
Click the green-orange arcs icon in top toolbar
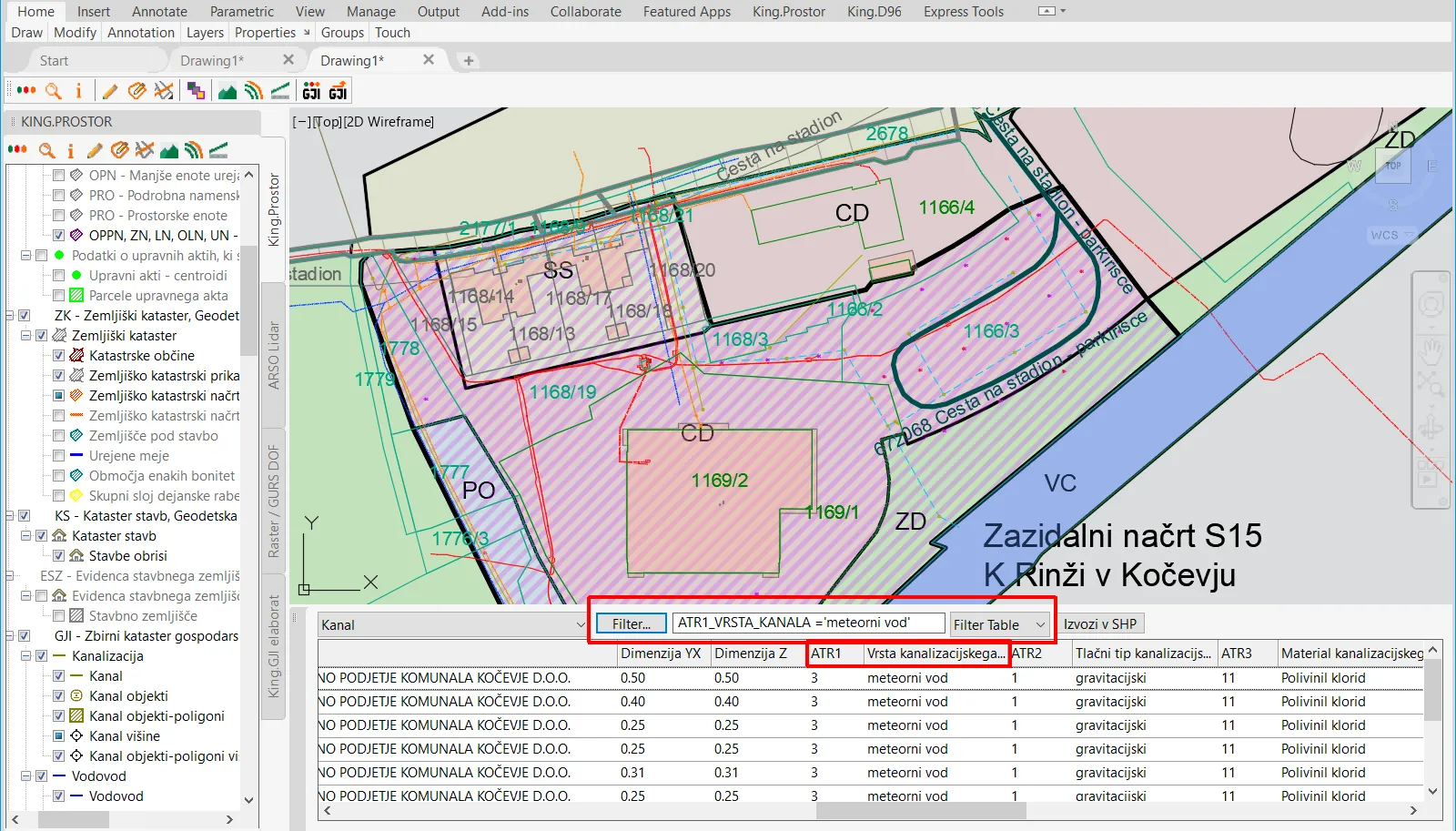tap(254, 91)
